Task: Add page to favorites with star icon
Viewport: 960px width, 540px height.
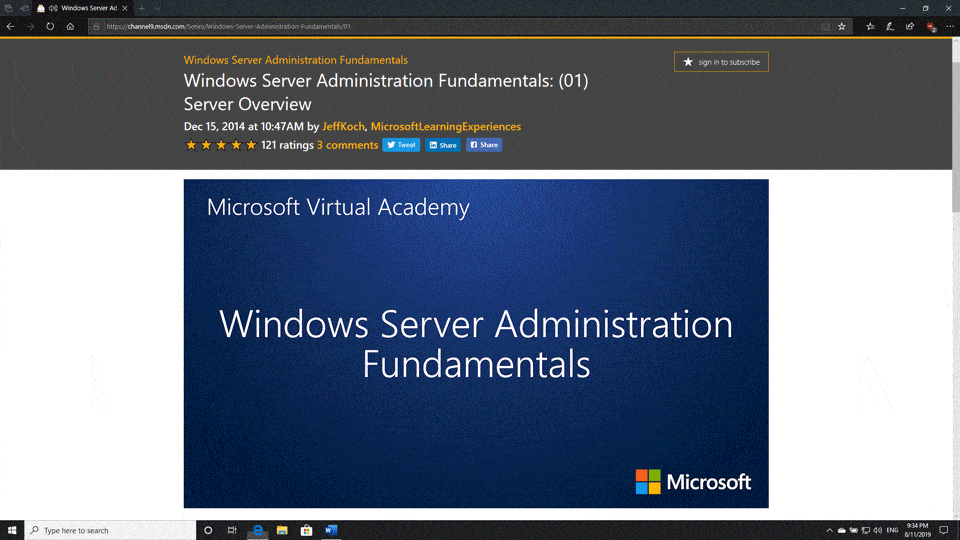Action: point(842,27)
